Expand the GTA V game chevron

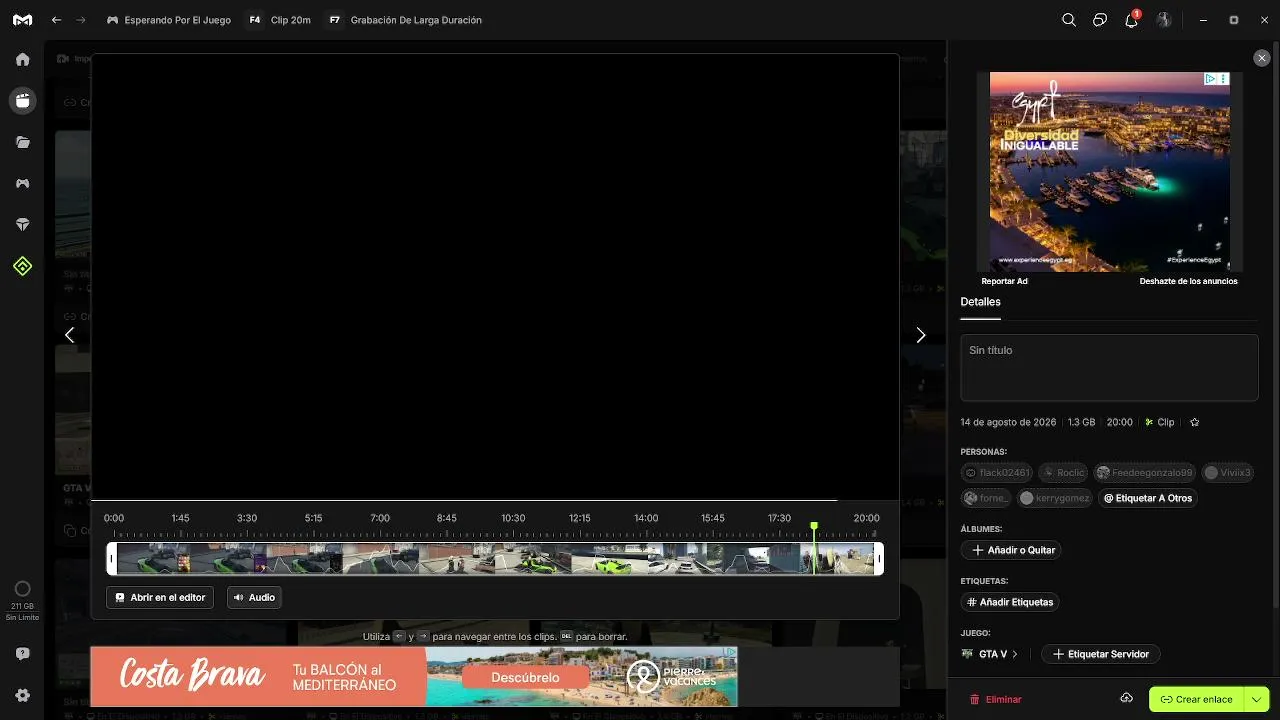tap(1015, 654)
